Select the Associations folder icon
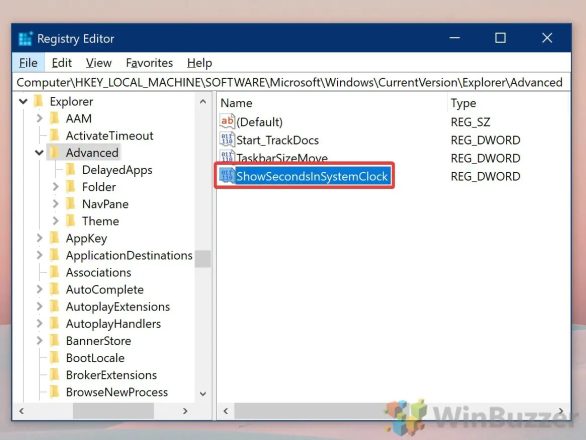 coord(55,272)
